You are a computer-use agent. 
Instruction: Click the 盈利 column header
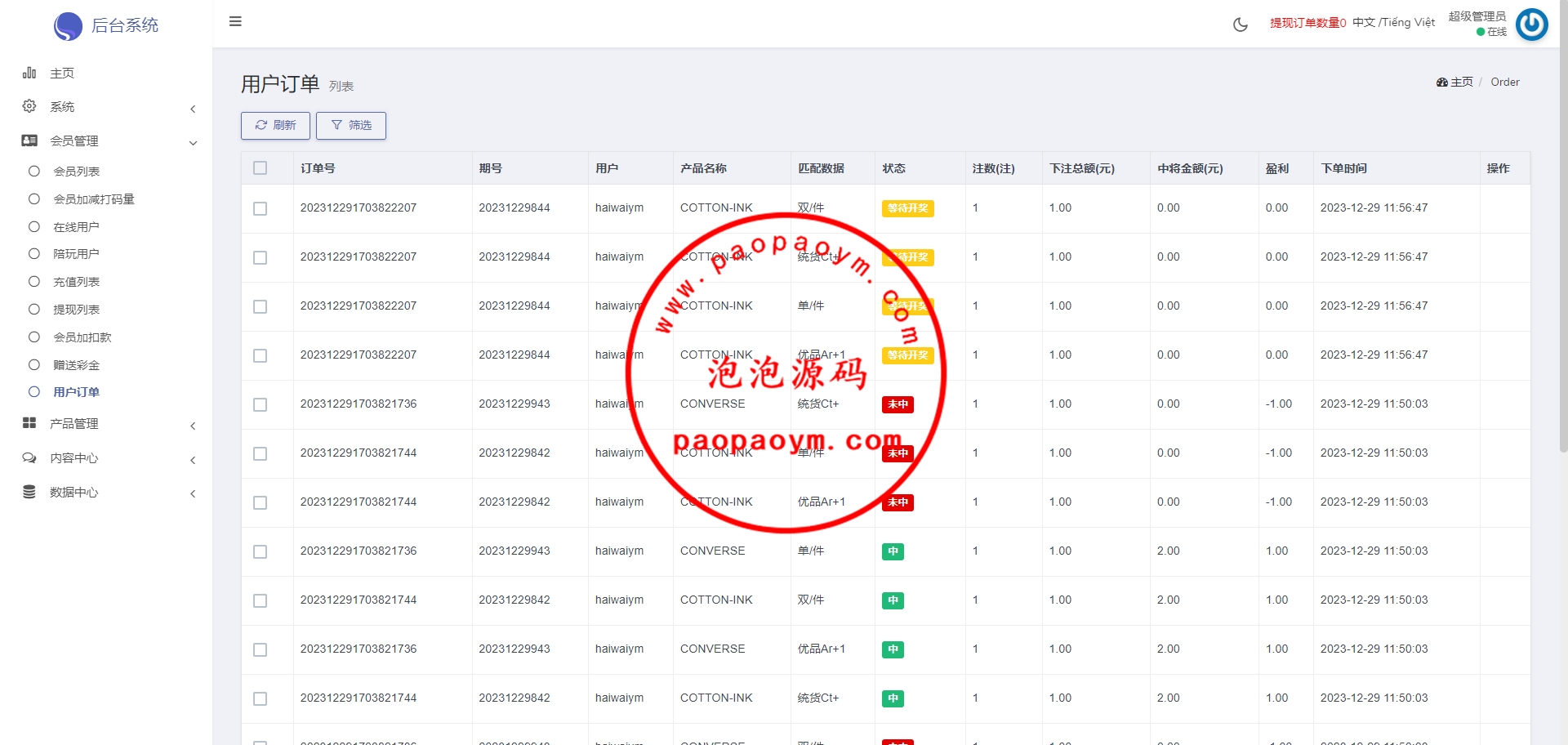pos(1276,168)
